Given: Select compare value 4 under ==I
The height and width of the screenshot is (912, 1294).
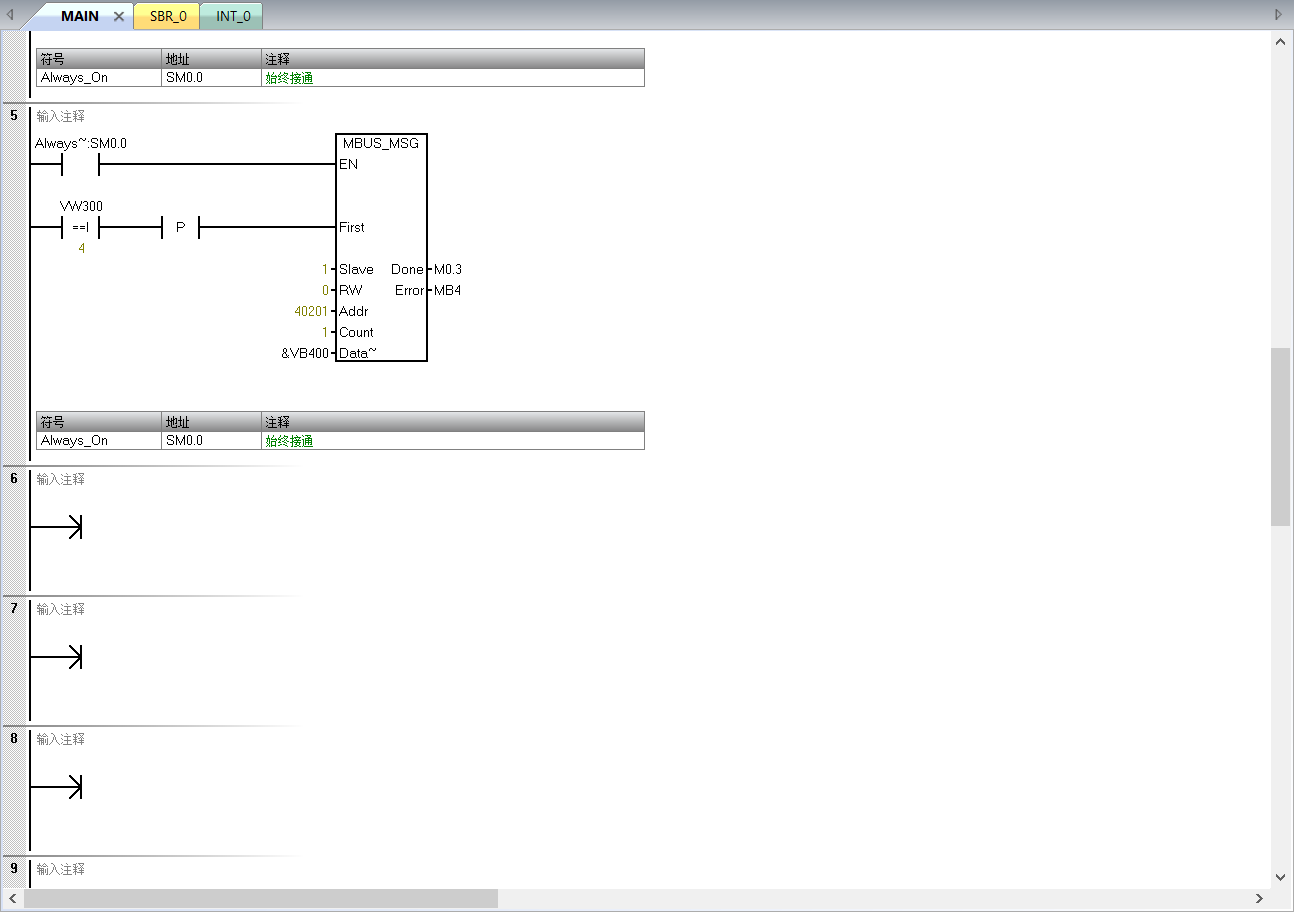Looking at the screenshot, I should point(82,248).
